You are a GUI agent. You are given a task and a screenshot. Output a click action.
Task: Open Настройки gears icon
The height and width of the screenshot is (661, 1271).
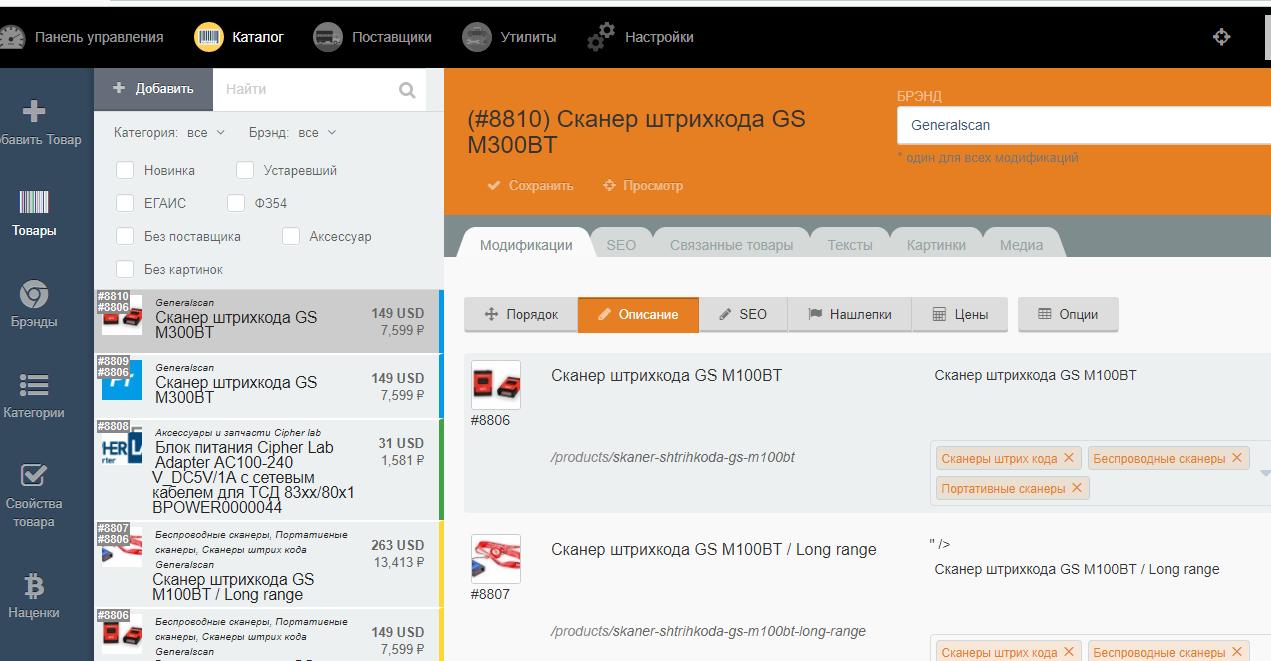(601, 37)
